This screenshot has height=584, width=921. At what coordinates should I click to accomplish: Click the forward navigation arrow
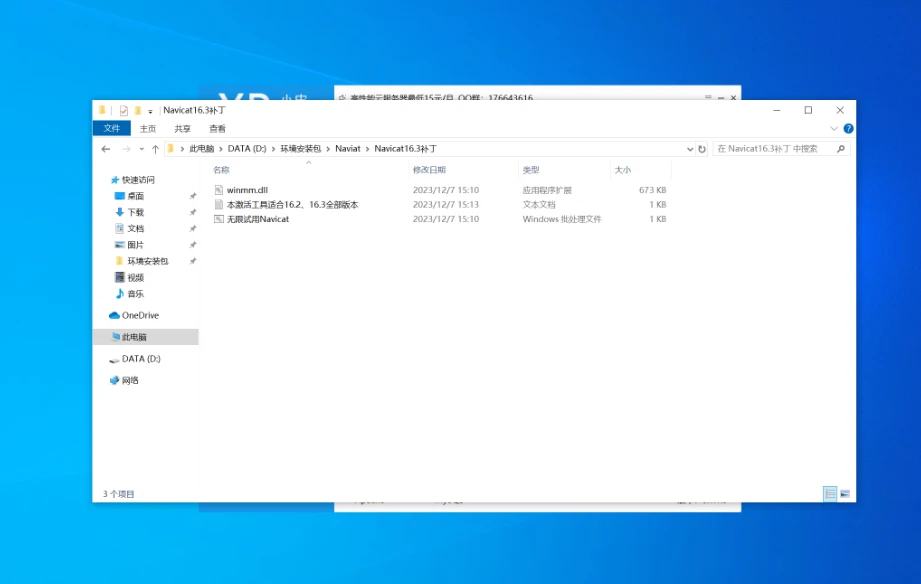(x=126, y=149)
